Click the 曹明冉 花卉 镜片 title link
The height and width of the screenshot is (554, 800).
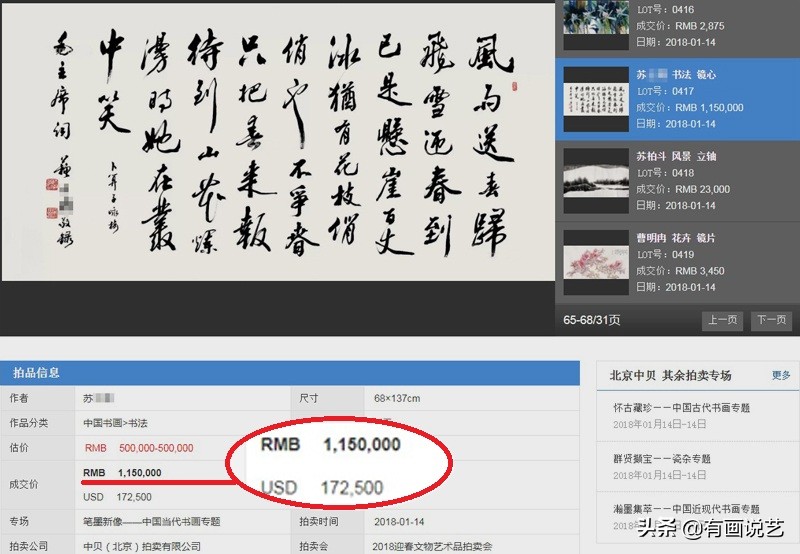click(676, 238)
